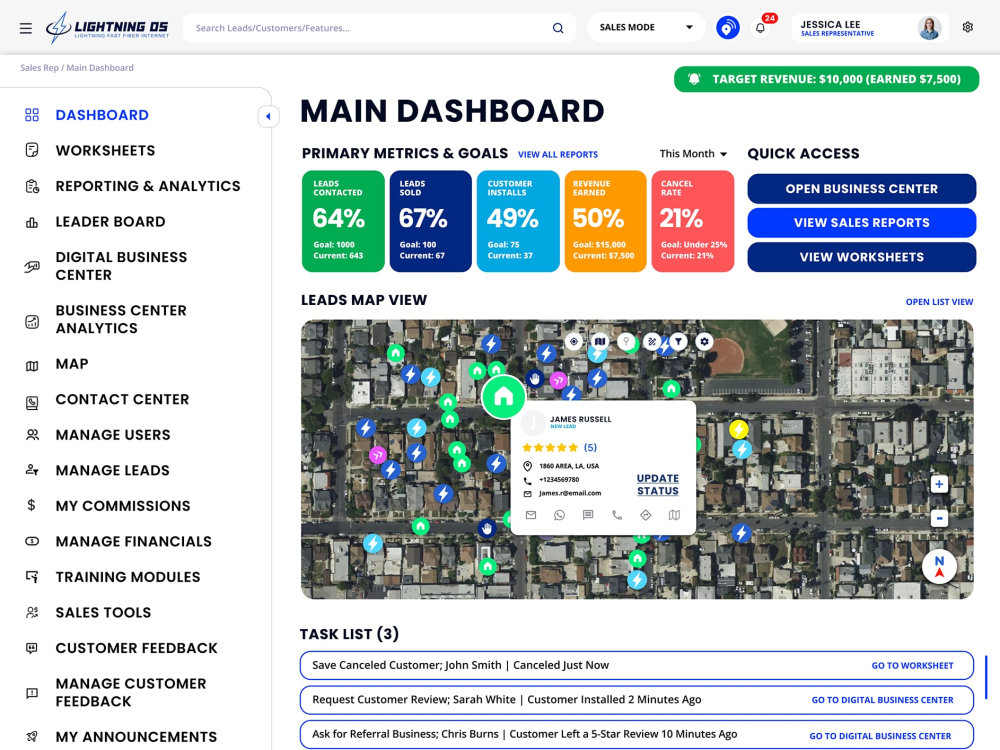Open the map settings gear icon
The height and width of the screenshot is (750, 1000).
(x=704, y=342)
